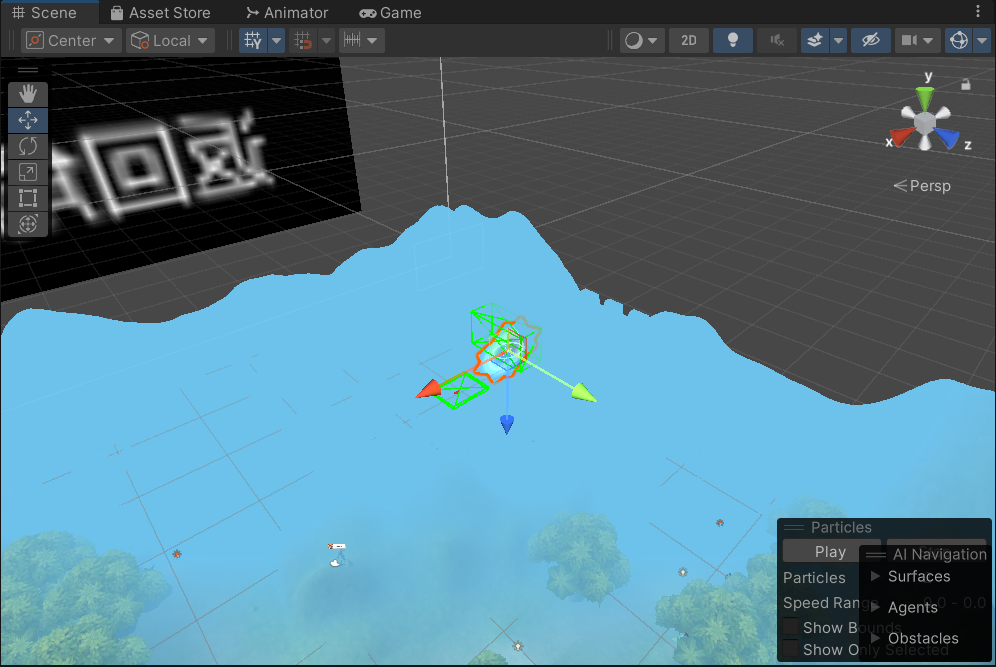Viewport: 996px width, 667px height.
Task: Toggle scene lighting with the lightbulb button
Action: (733, 41)
